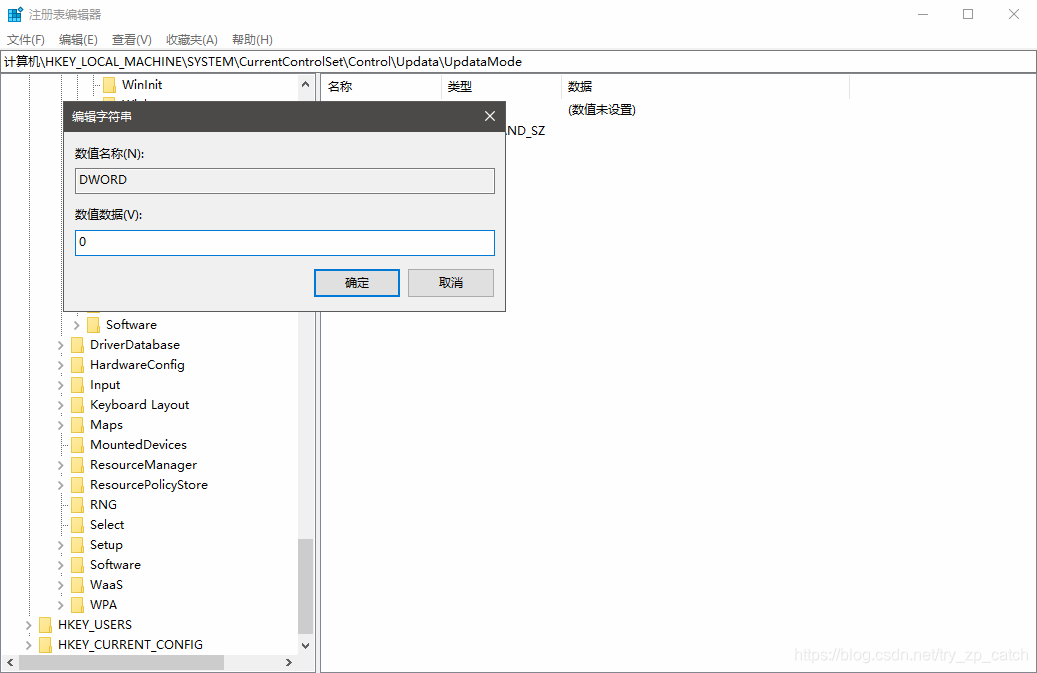Open the 查看(V) menu
This screenshot has width=1037, height=673.
[x=132, y=40]
